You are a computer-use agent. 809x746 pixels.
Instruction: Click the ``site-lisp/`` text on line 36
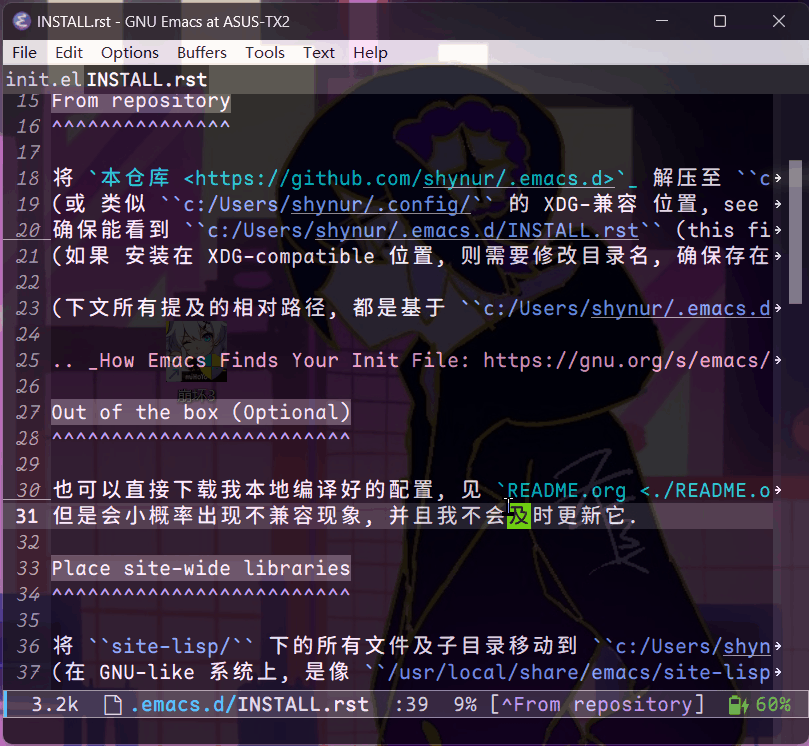click(171, 646)
